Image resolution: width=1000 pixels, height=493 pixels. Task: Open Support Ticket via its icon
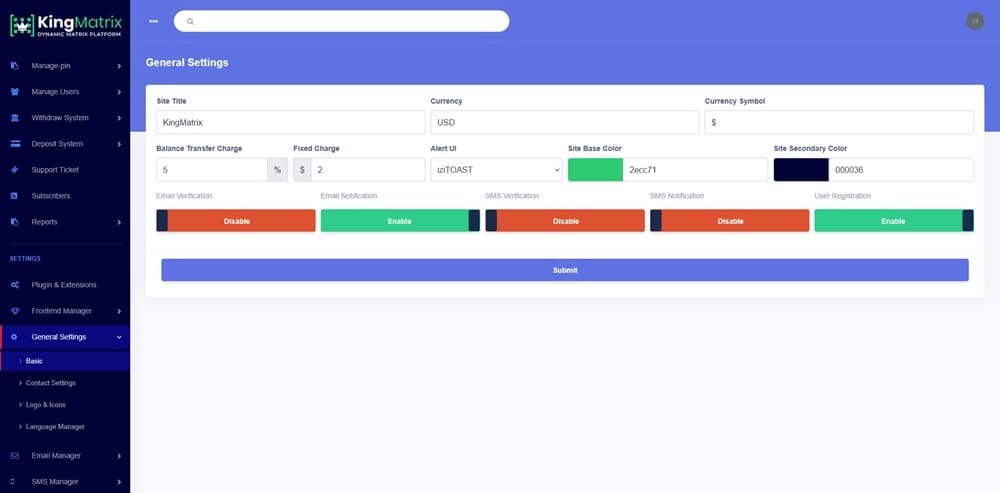point(14,170)
